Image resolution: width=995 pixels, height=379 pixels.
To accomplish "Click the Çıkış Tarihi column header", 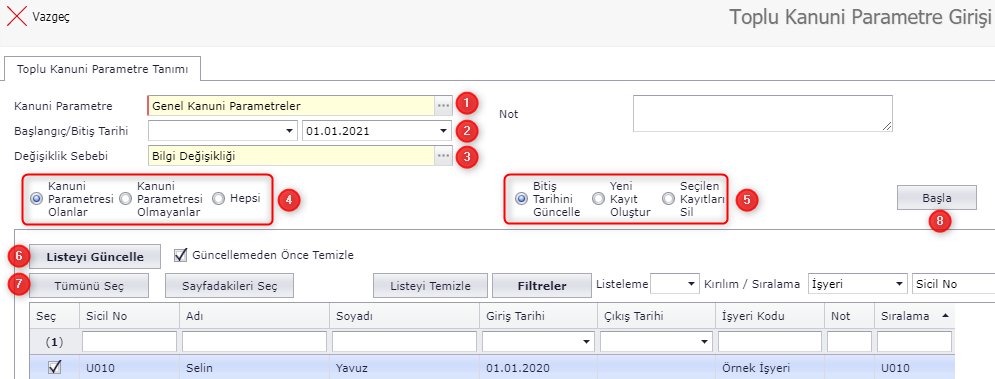I will (657, 316).
